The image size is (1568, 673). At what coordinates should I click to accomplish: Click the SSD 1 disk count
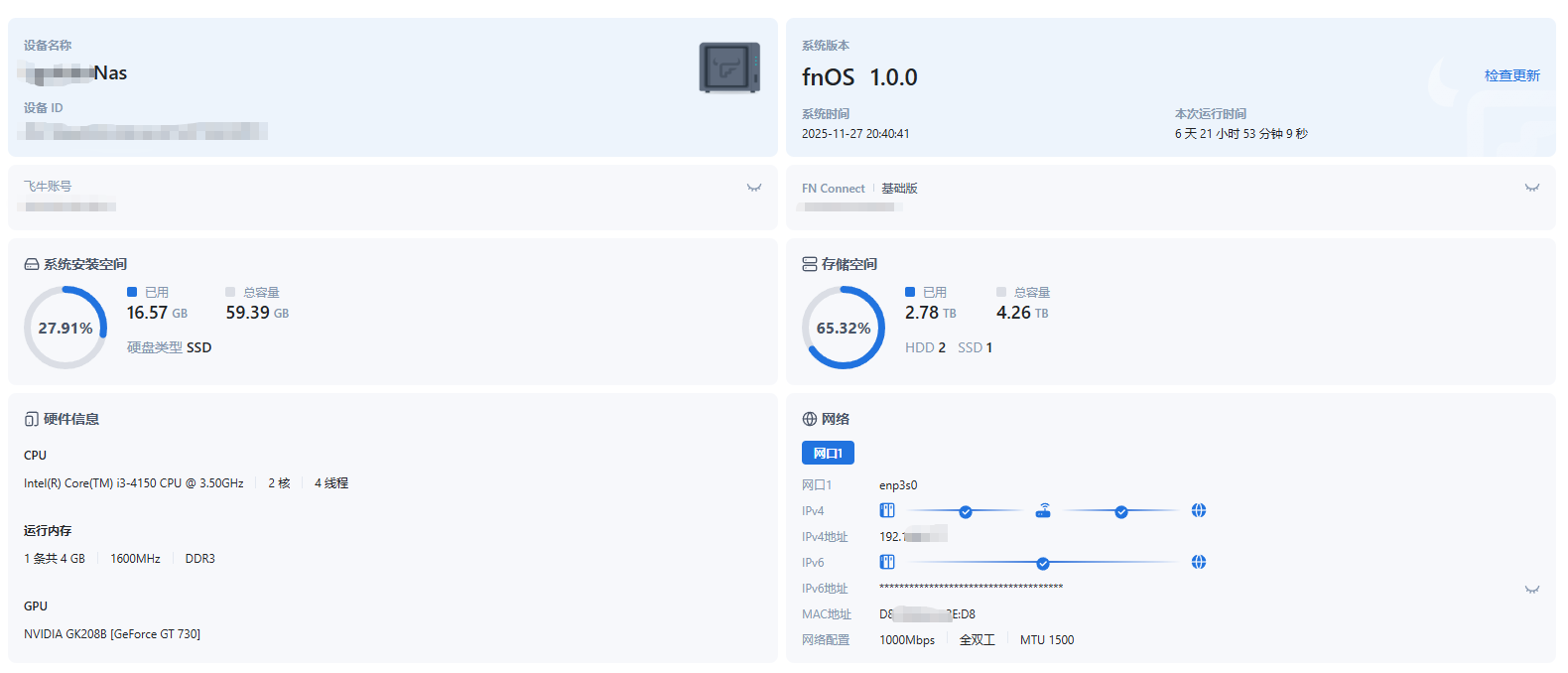click(975, 347)
